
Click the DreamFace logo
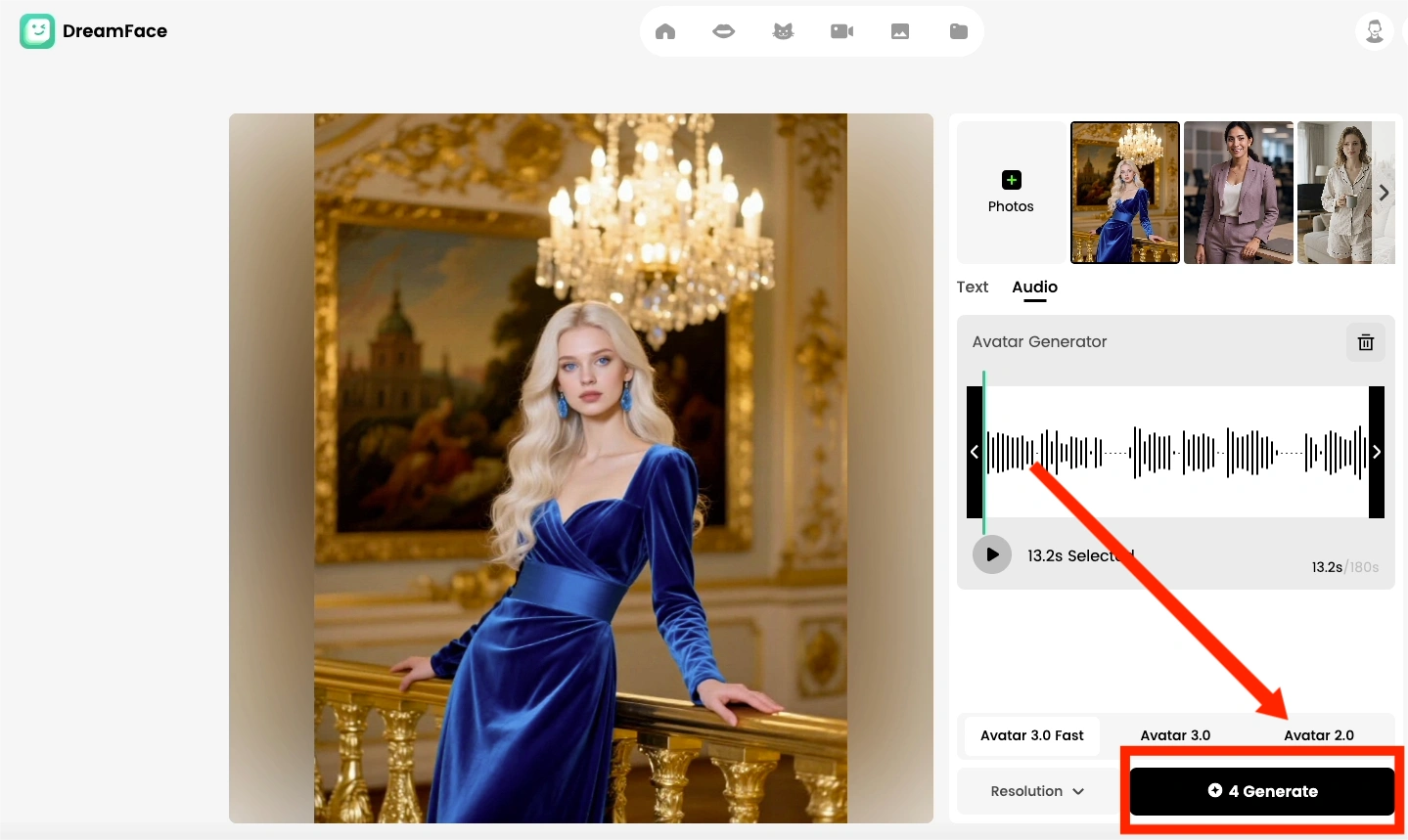[94, 31]
